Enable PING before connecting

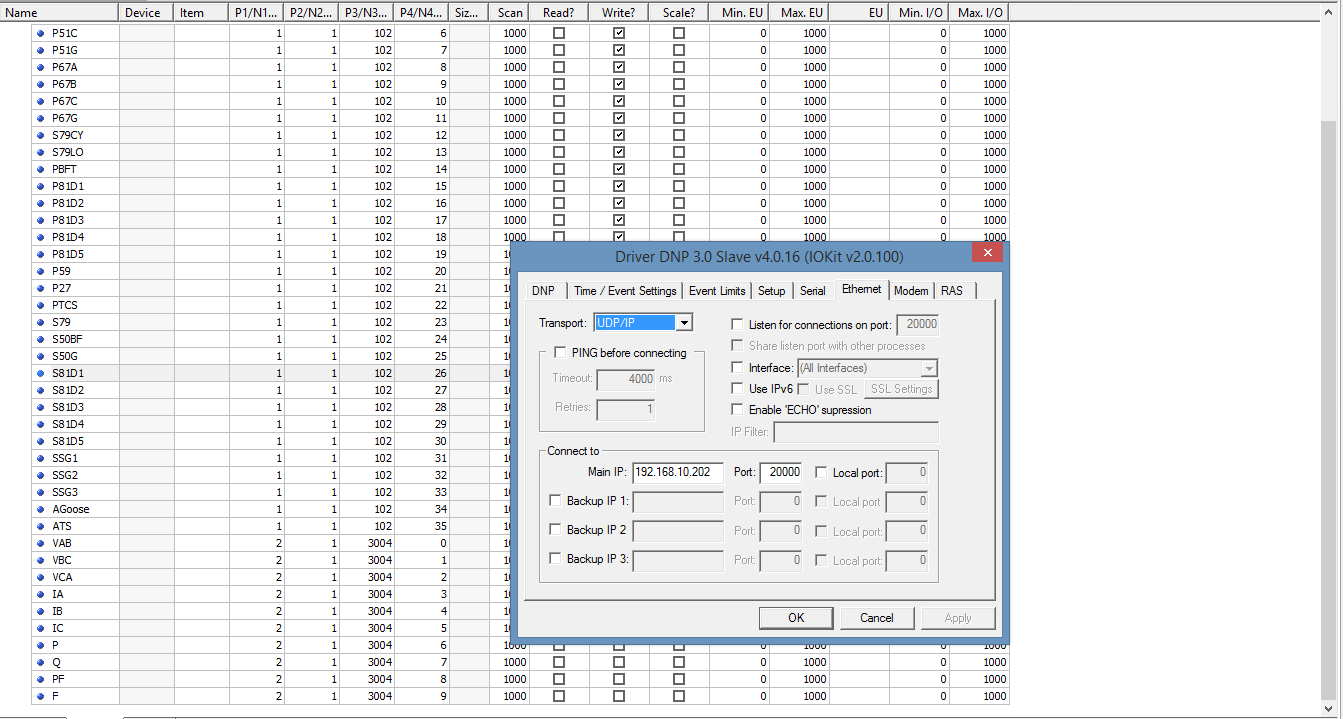[560, 353]
